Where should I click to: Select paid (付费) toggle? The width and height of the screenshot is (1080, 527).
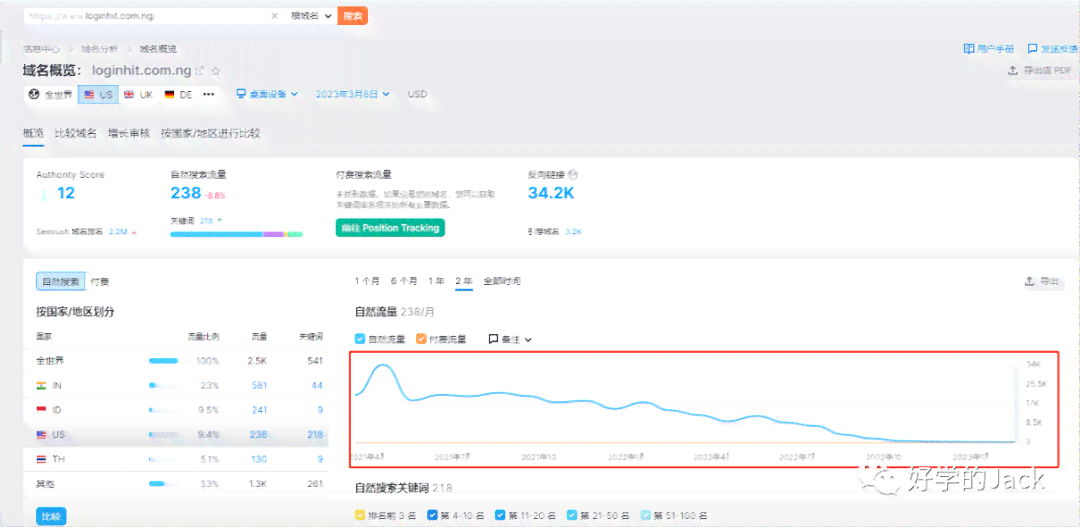(x=100, y=281)
